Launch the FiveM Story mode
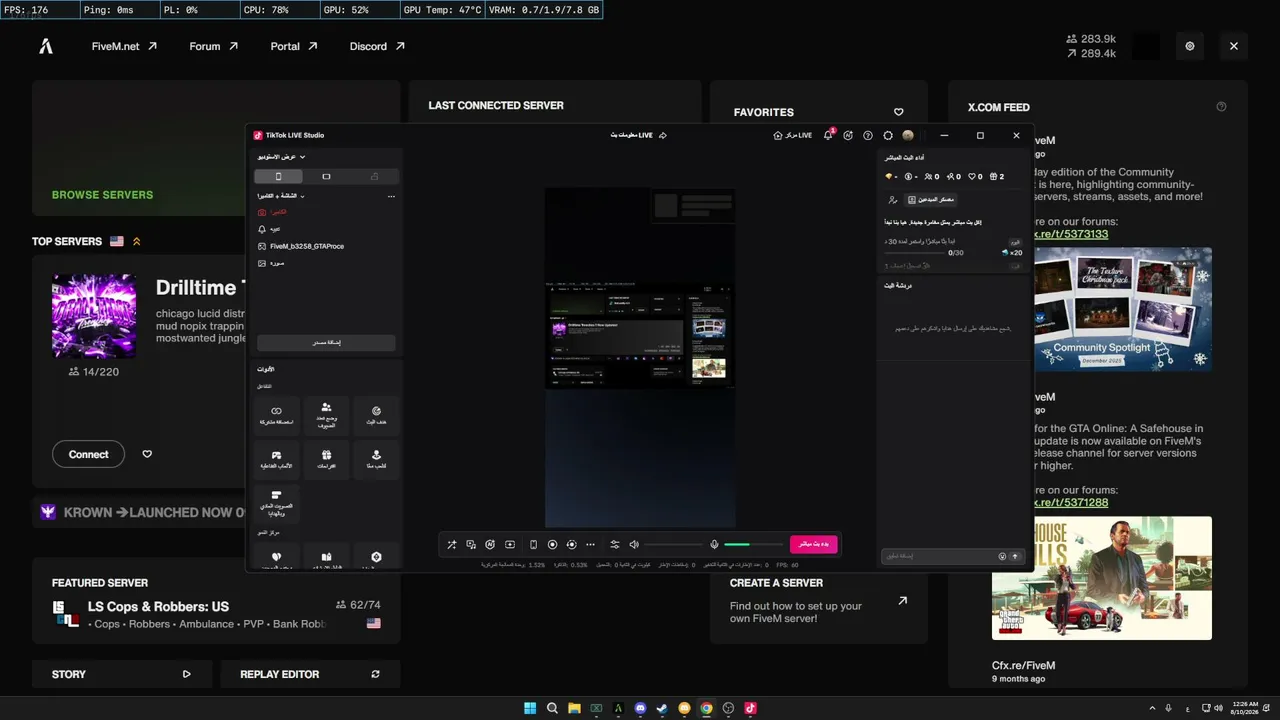This screenshot has height=720, width=1280. coord(122,674)
